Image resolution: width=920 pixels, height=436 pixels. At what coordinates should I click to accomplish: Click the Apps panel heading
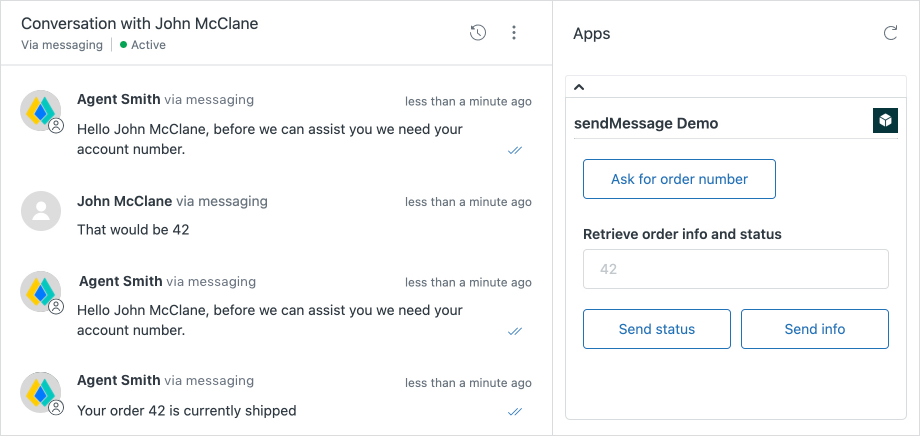coord(592,33)
